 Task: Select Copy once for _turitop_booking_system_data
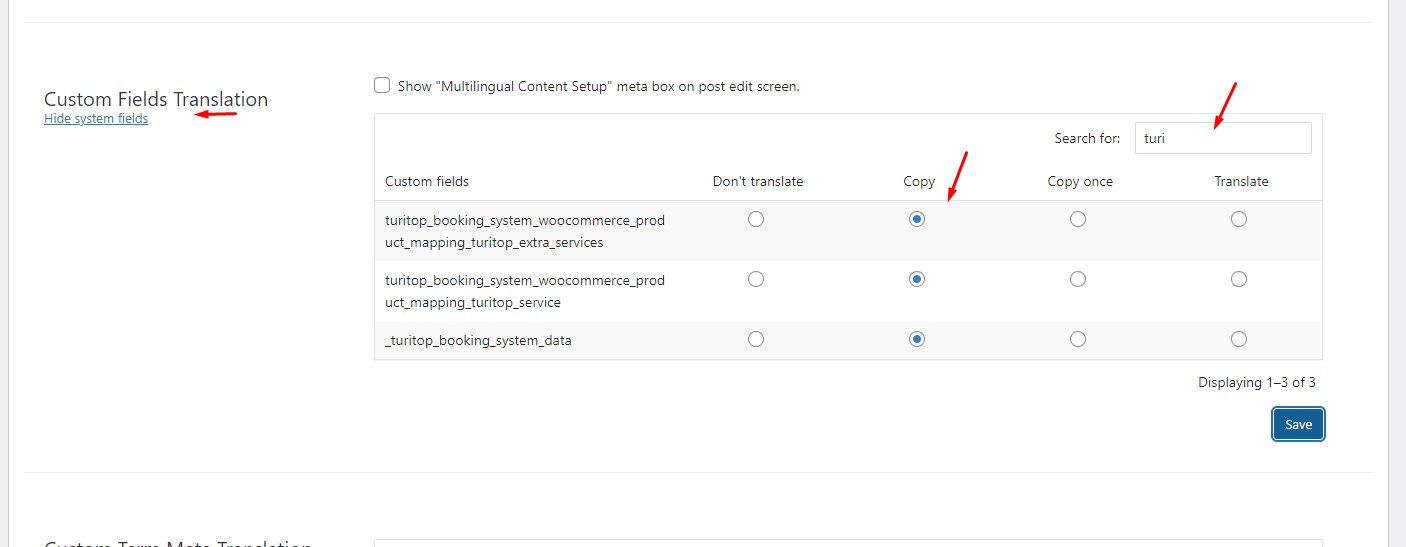tap(1078, 340)
